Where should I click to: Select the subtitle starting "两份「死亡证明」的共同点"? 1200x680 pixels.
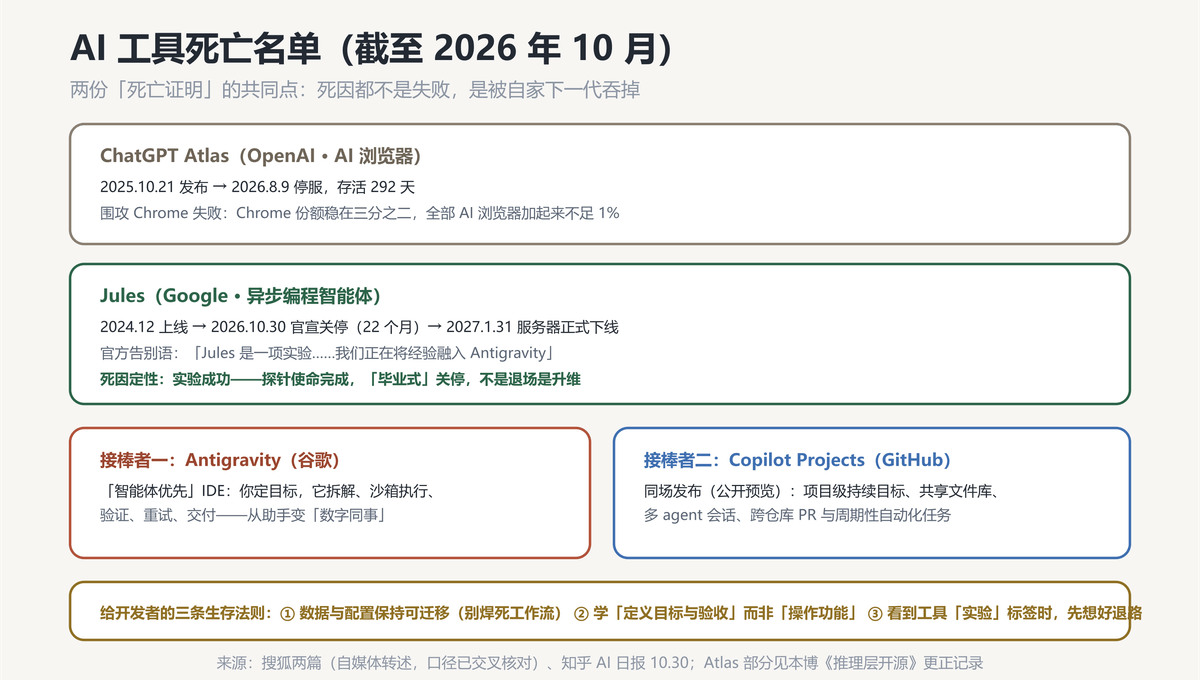click(355, 90)
